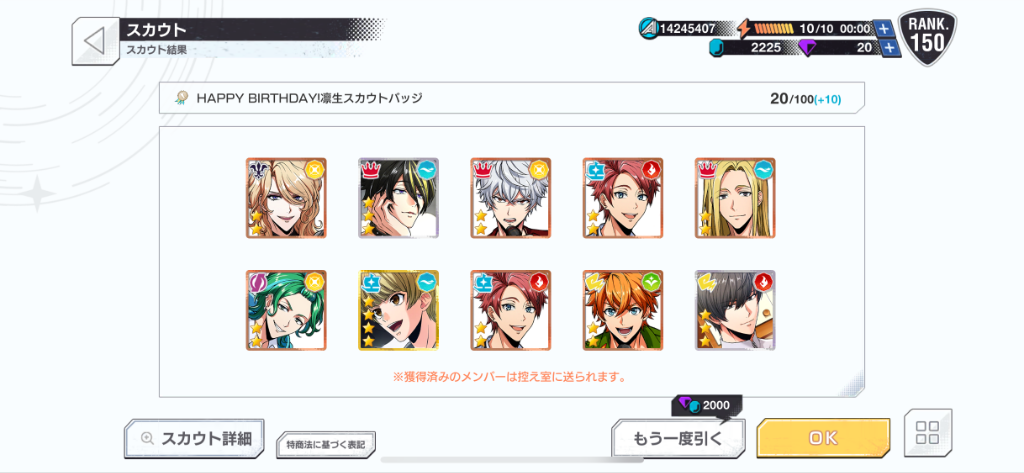Add gems with the lower plus button
The image size is (1024, 473).
pyautogui.click(x=889, y=48)
